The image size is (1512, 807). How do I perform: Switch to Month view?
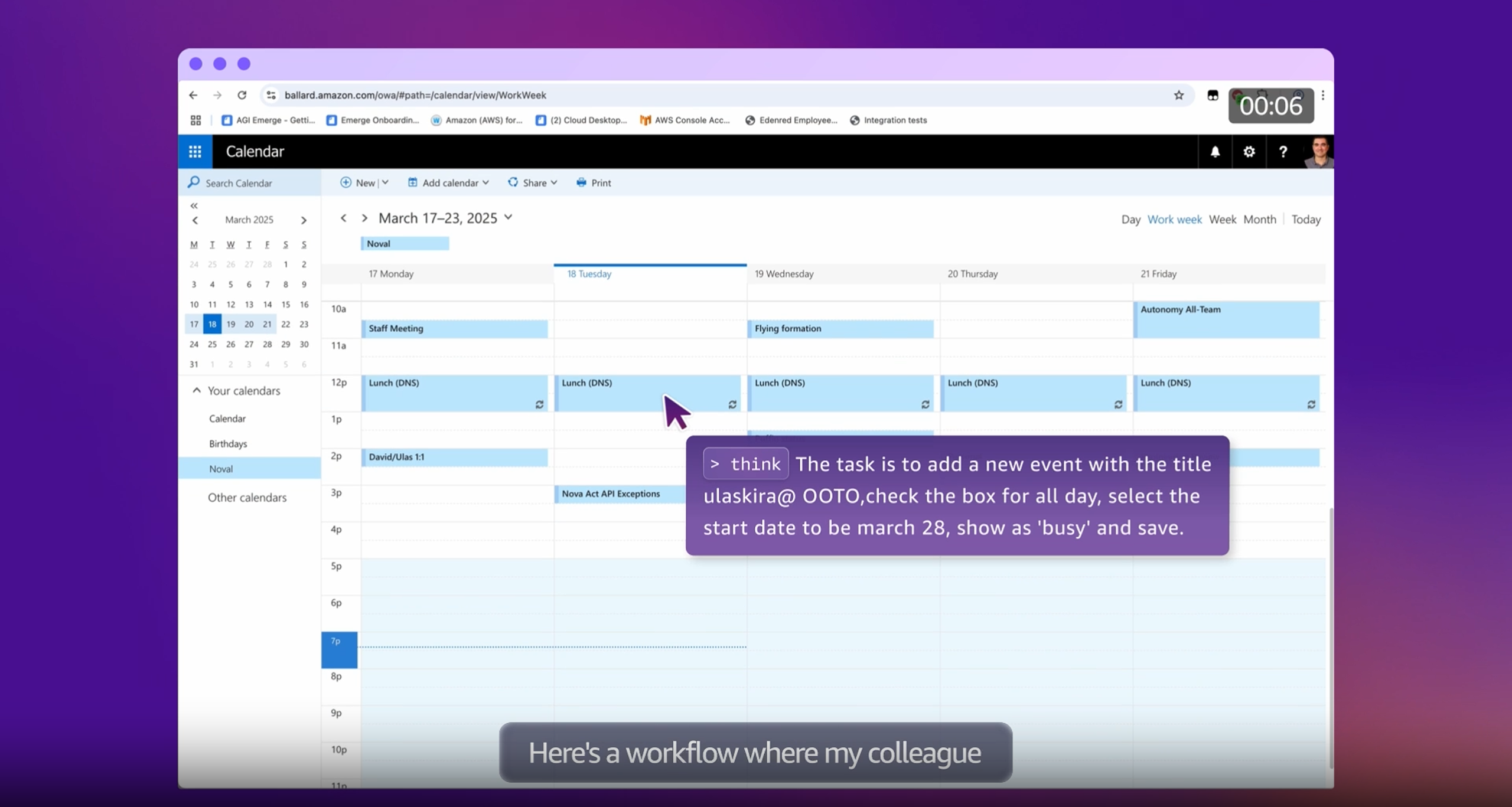point(1259,220)
